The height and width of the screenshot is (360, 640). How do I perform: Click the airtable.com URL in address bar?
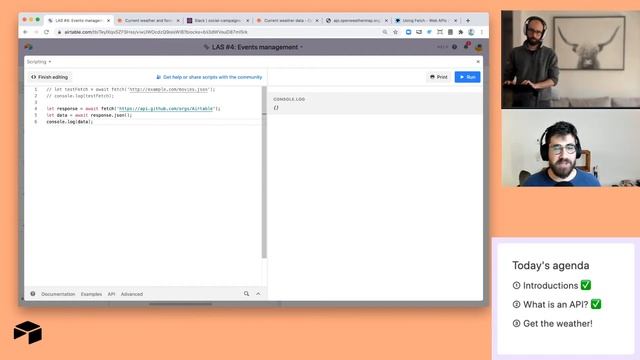click(x=156, y=32)
